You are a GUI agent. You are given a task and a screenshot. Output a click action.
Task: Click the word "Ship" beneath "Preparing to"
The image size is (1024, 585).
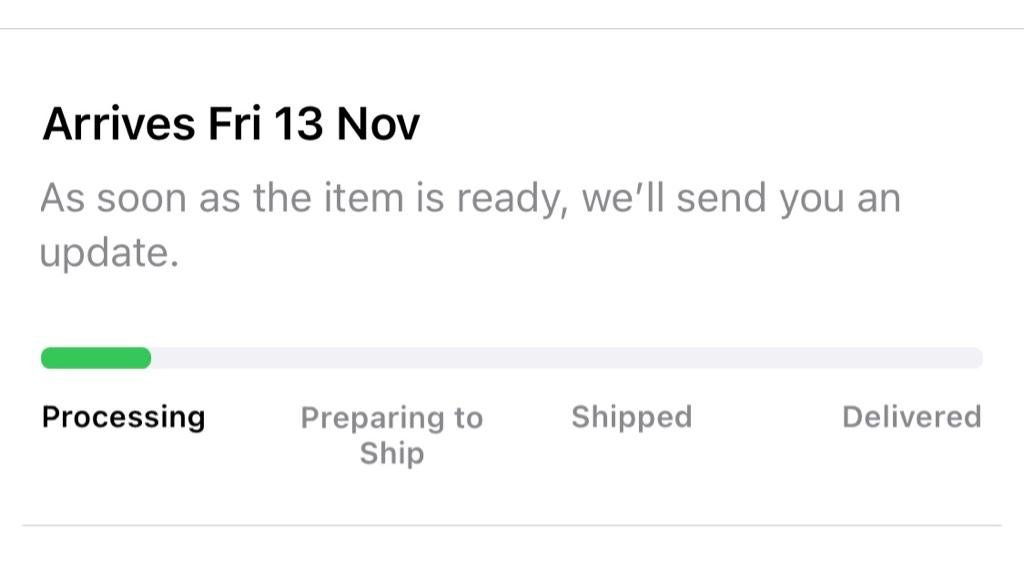392,453
